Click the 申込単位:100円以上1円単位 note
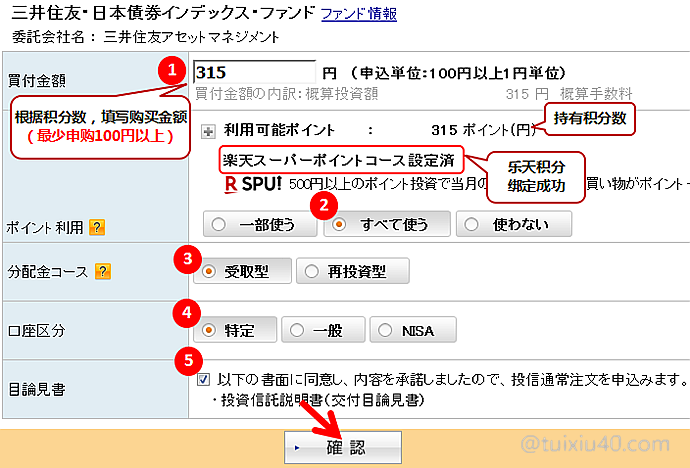The height and width of the screenshot is (468, 690). 458,73
